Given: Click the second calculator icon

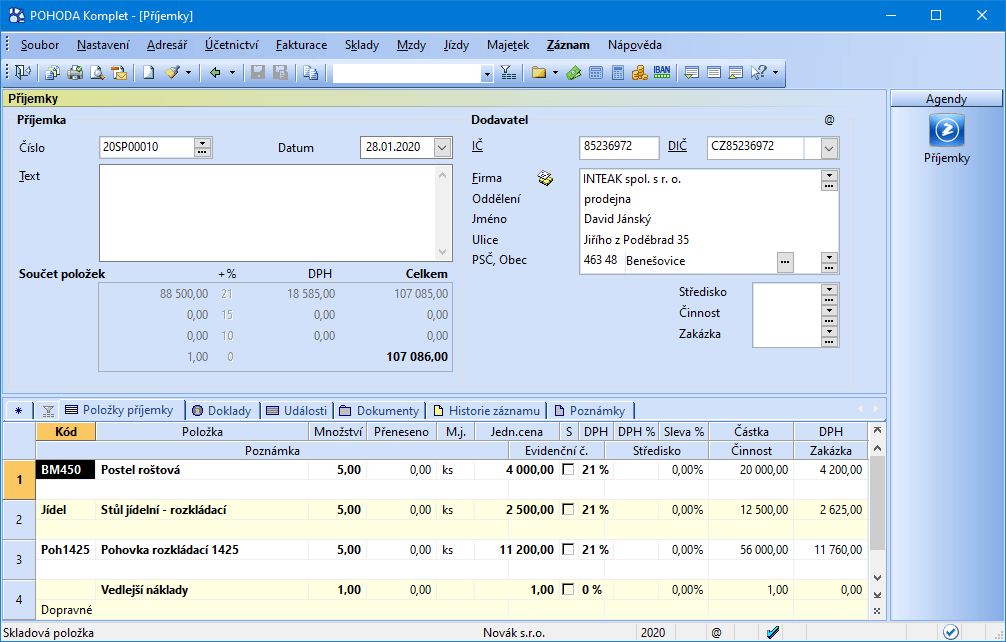Looking at the screenshot, I should click(618, 72).
